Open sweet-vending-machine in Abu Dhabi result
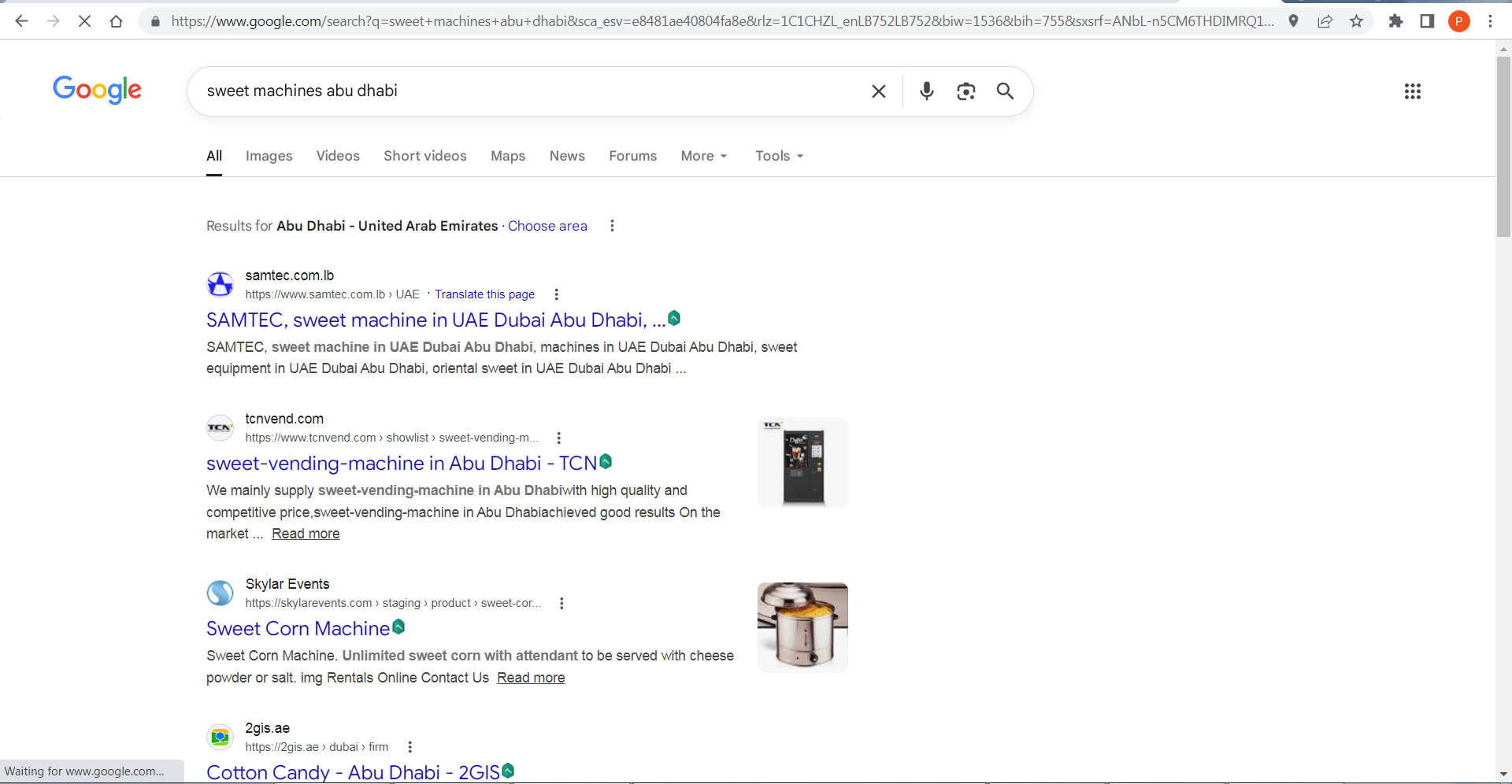Screen dimensions: 1512x784 coord(402,464)
